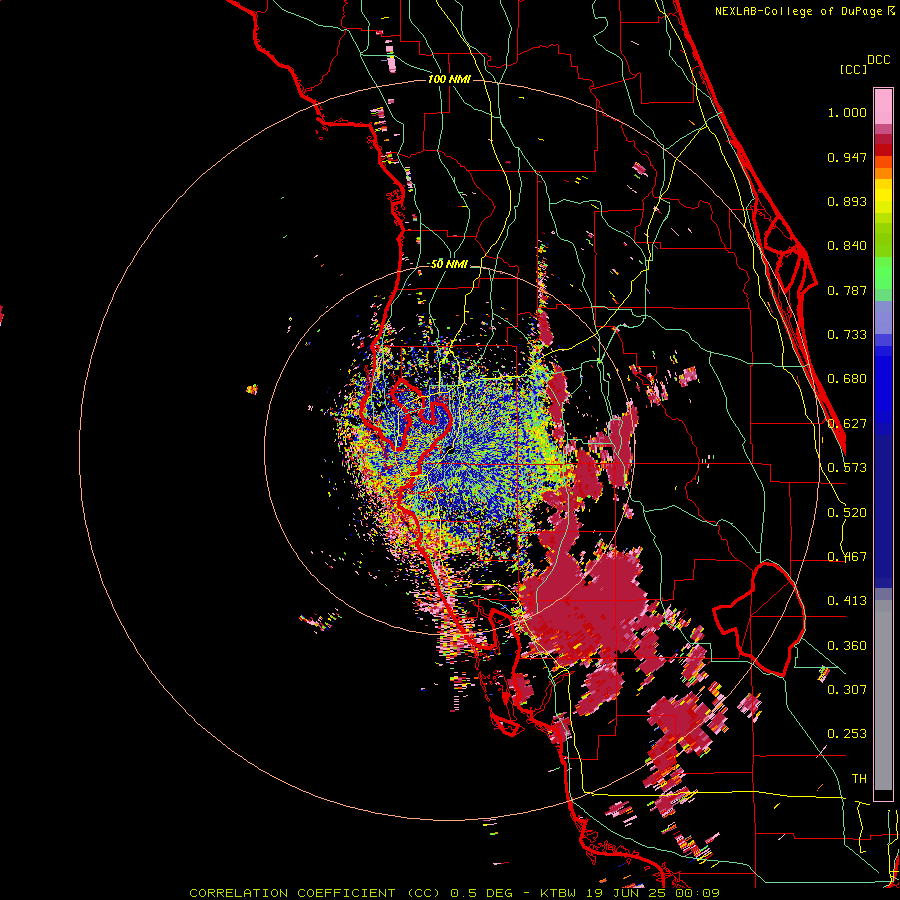The width and height of the screenshot is (900, 900).
Task: Choose the 0.360 scale label
Action: [847, 645]
